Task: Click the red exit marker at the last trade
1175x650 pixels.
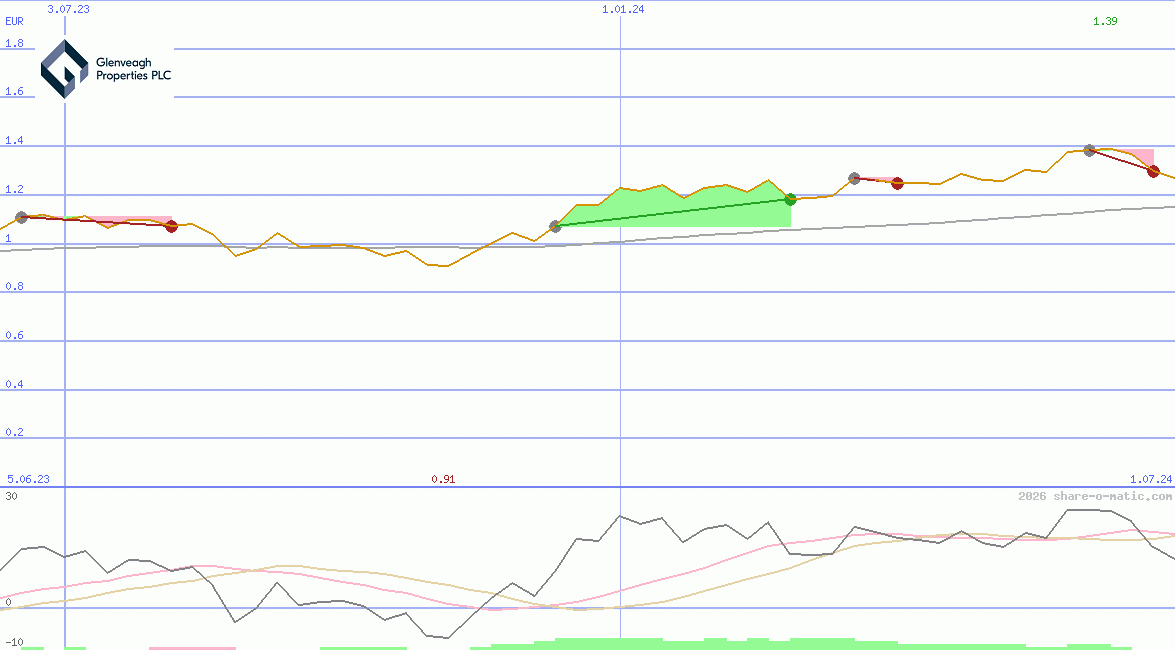Action: pos(1153,172)
